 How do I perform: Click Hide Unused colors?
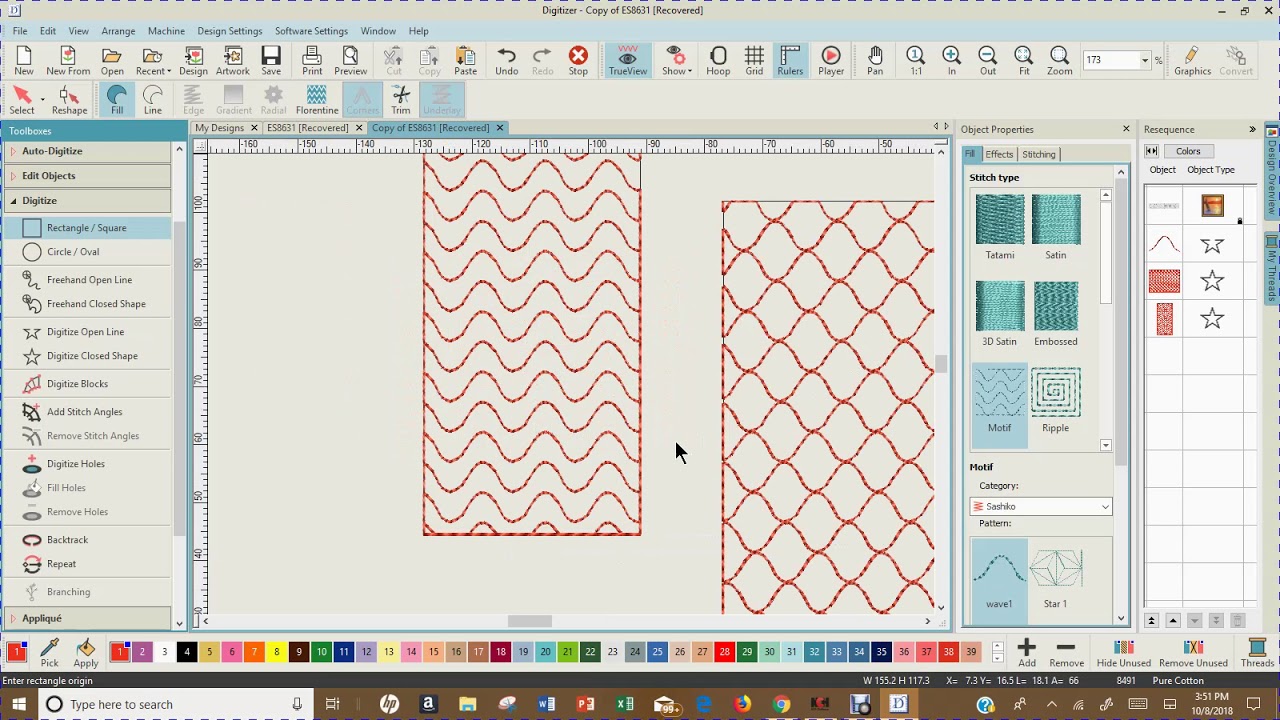point(1123,653)
